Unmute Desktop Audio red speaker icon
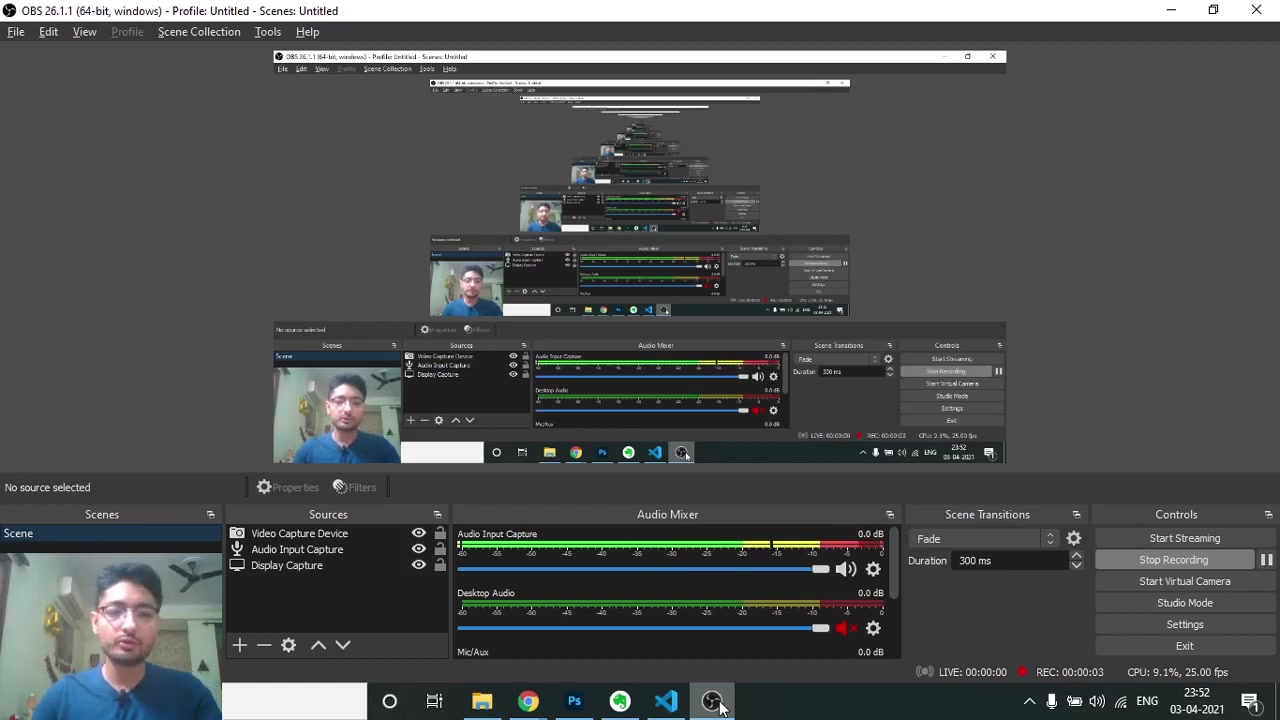Screen dimensions: 1280x720 pos(845,628)
